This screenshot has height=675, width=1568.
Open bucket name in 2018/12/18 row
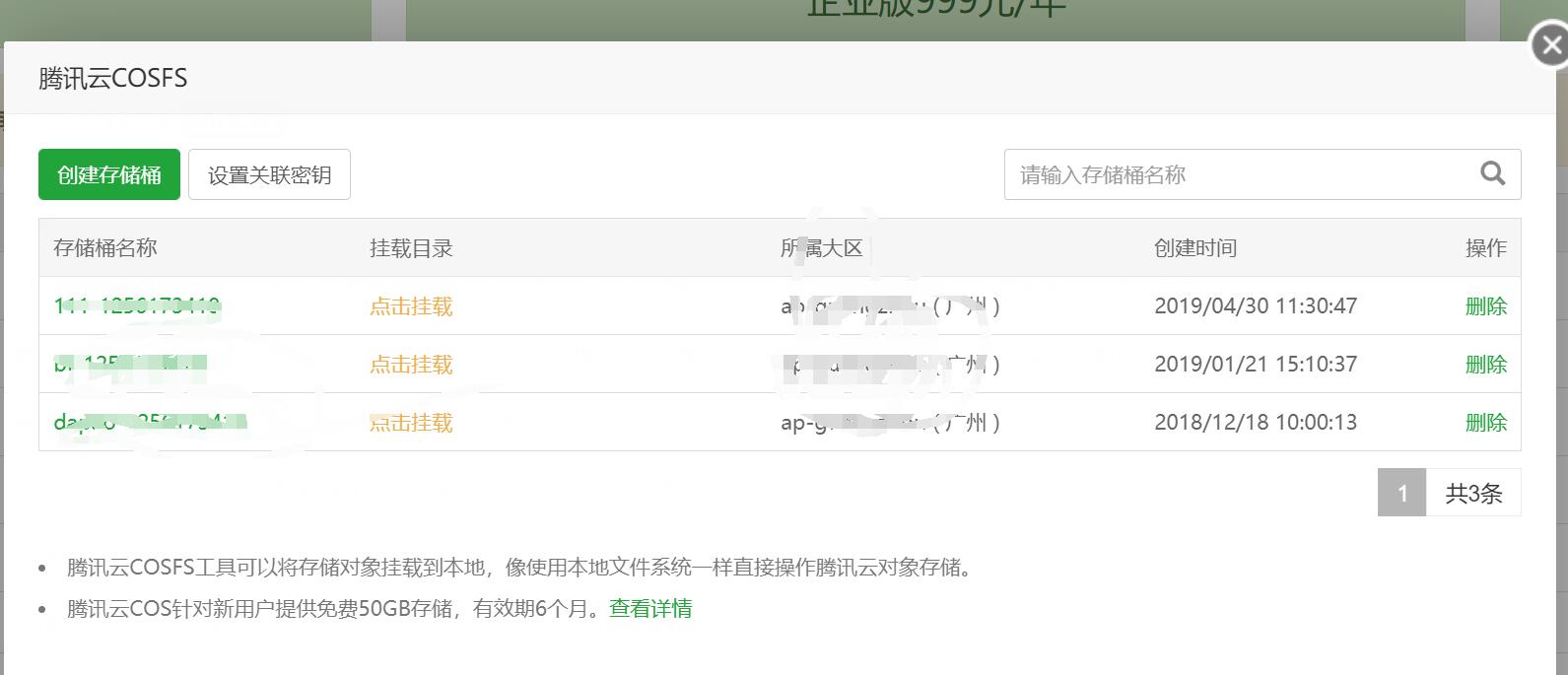tap(150, 422)
